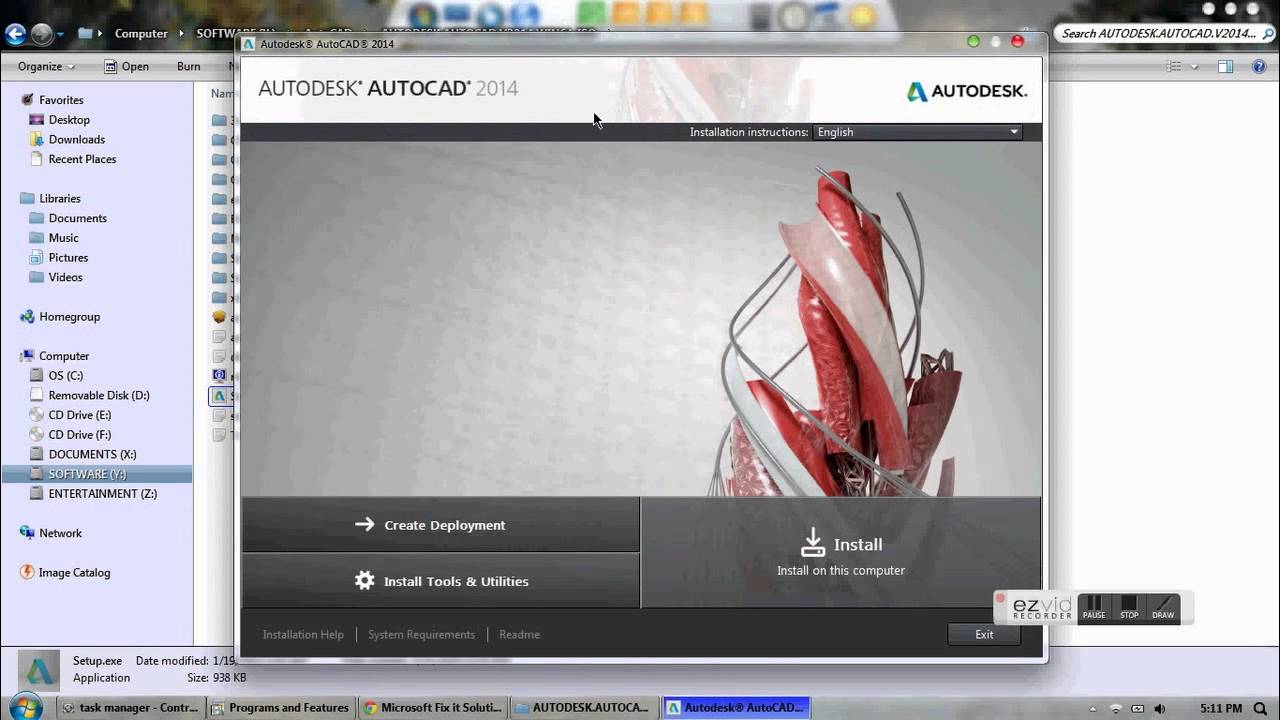Open the Pictures library

pyautogui.click(x=68, y=258)
